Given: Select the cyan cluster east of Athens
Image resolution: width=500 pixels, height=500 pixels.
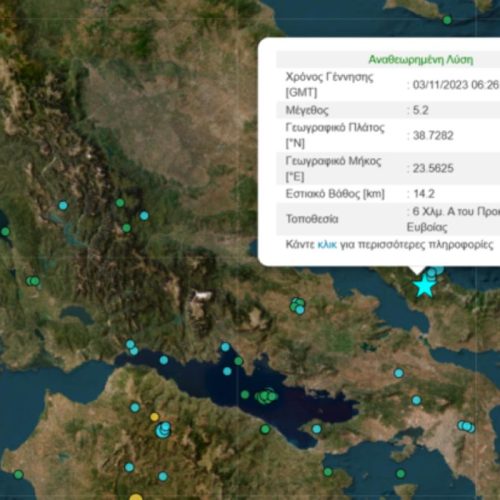Looking at the screenshot, I should pos(467,426).
